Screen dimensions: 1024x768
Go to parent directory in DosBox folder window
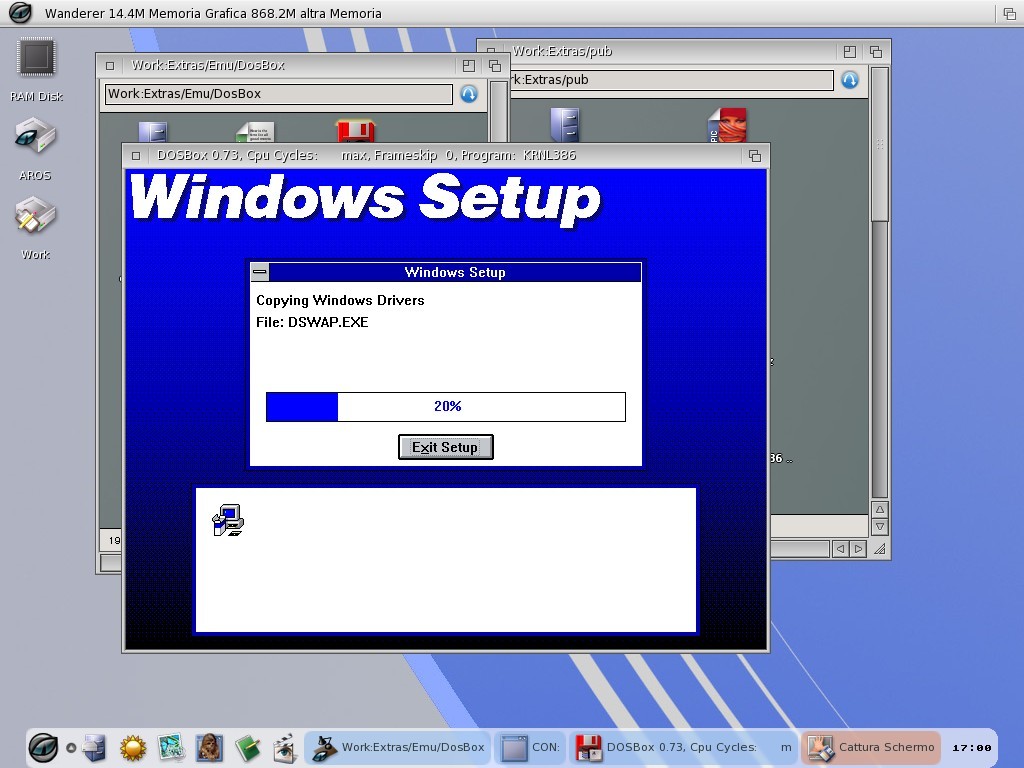469,94
